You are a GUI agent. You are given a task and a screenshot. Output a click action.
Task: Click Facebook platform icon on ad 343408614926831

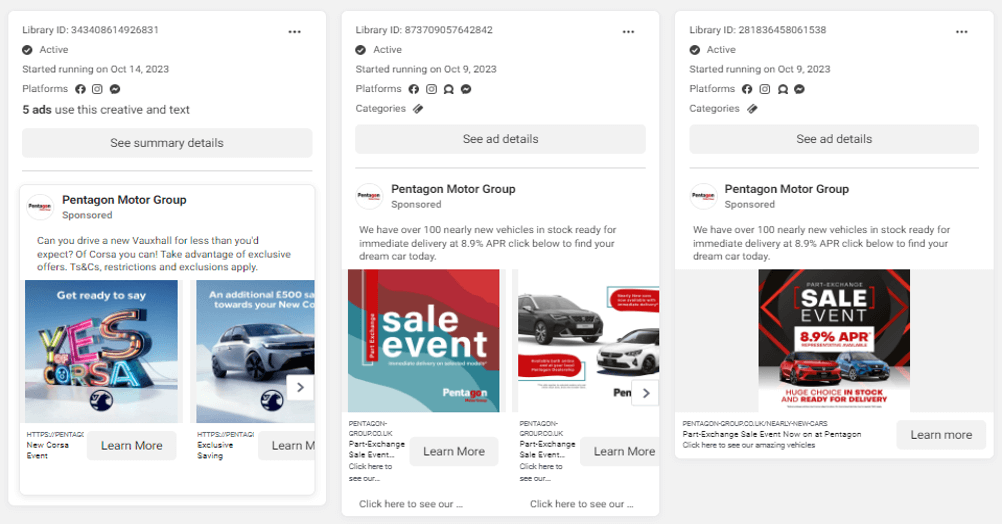(80, 89)
